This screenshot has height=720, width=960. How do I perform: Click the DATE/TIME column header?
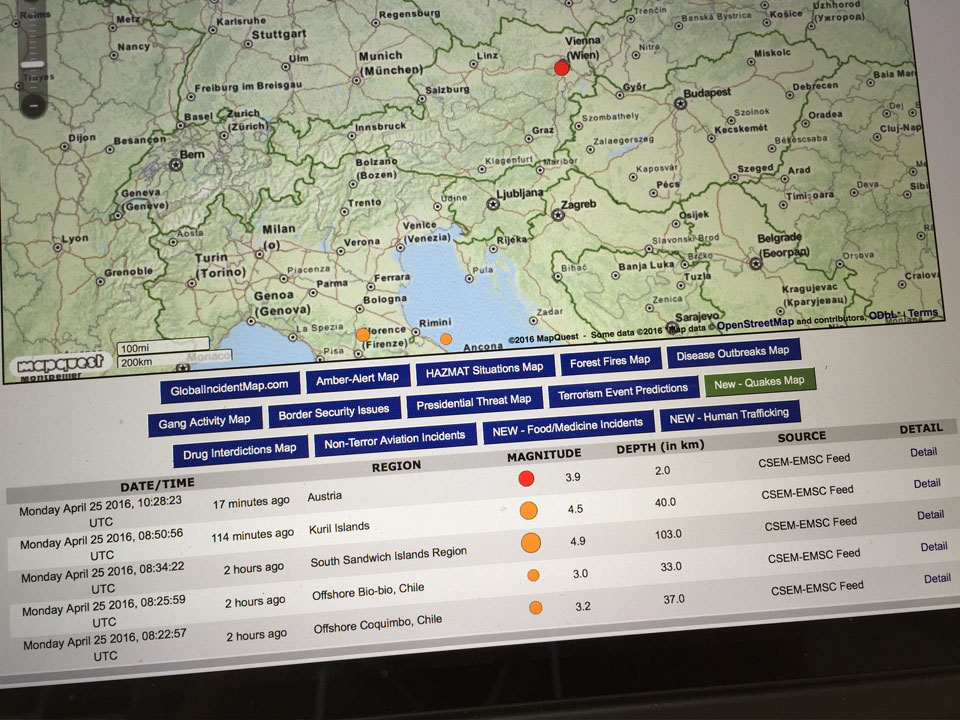pyautogui.click(x=157, y=485)
